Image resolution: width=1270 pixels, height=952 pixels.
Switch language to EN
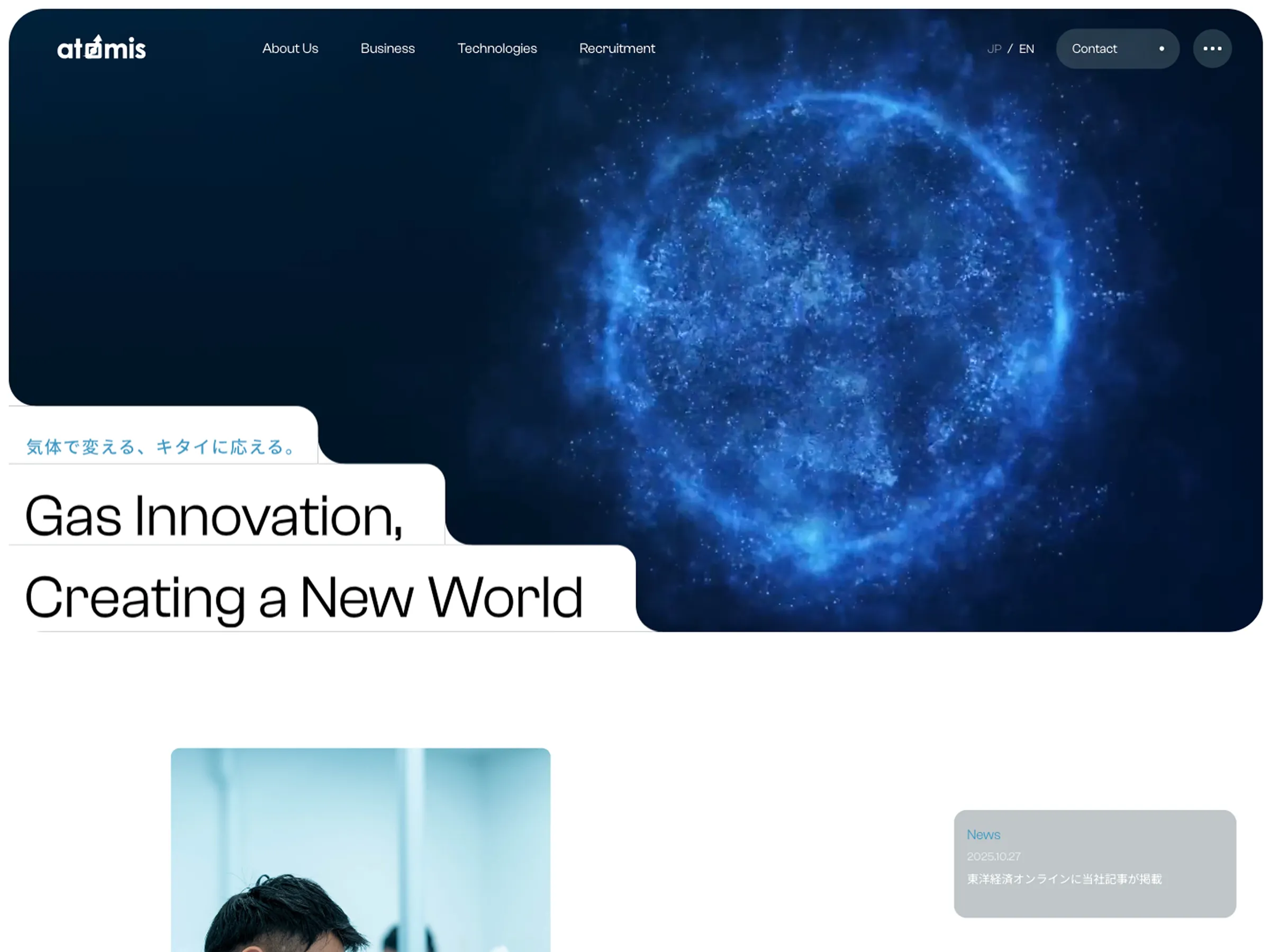coord(1026,49)
